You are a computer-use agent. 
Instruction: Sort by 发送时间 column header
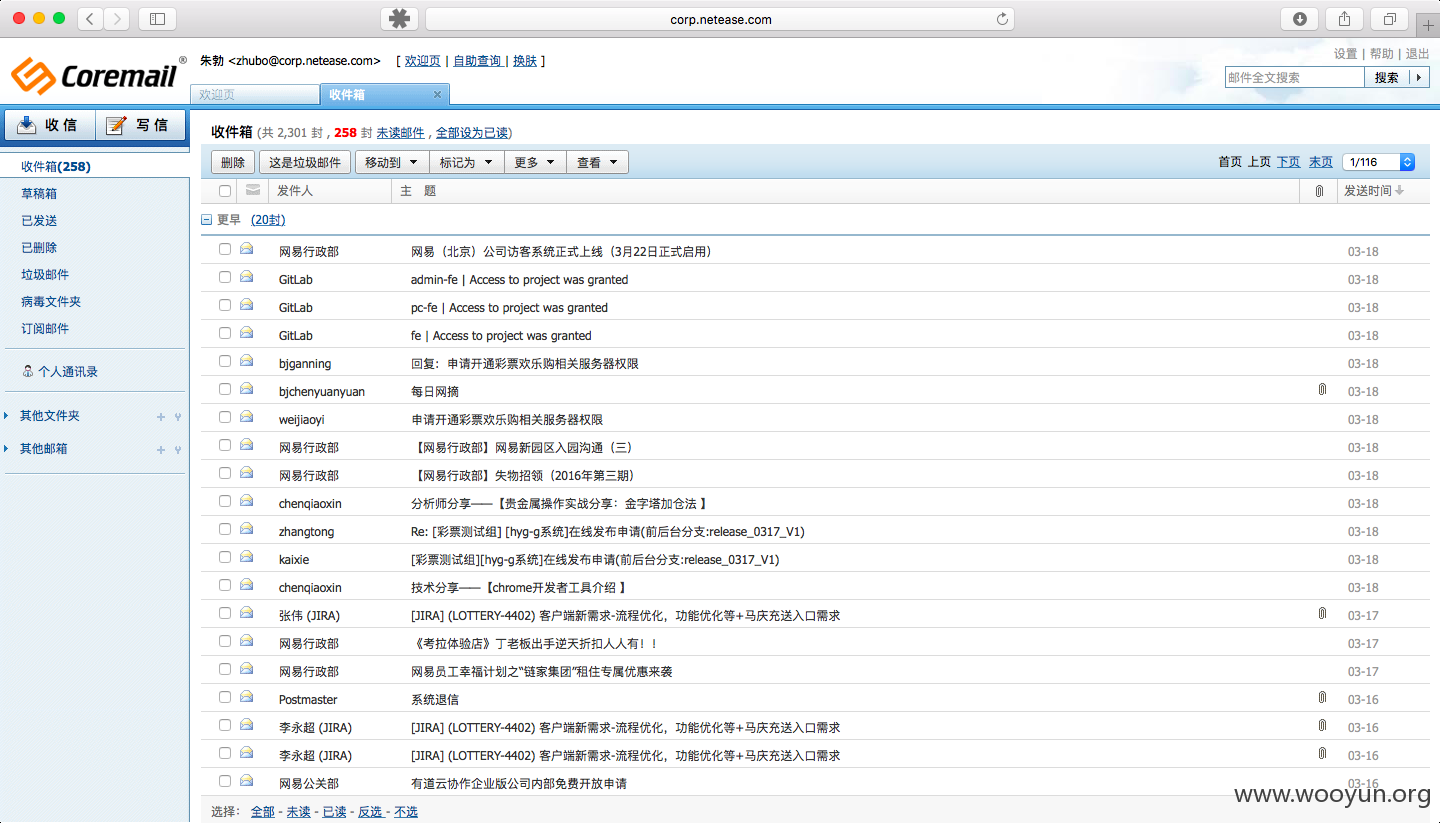pos(1373,191)
